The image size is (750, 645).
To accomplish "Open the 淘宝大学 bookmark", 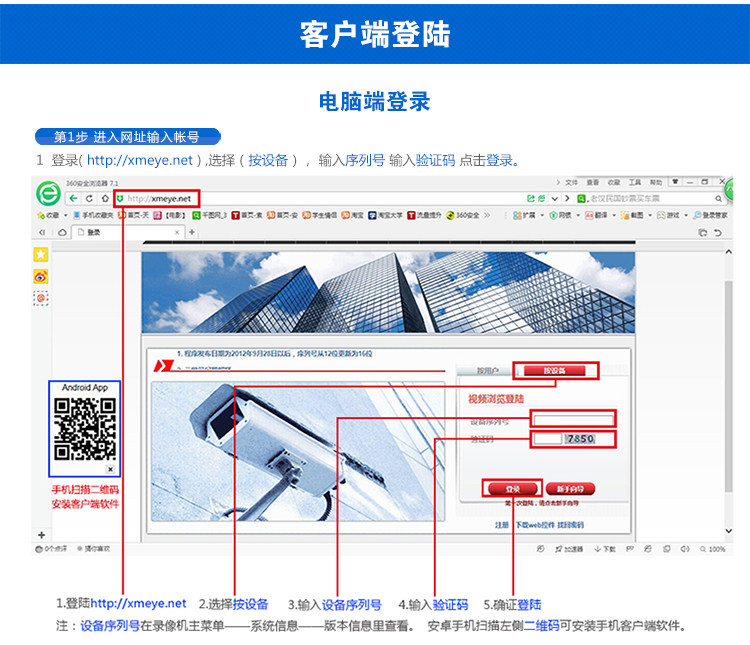I will click(385, 215).
